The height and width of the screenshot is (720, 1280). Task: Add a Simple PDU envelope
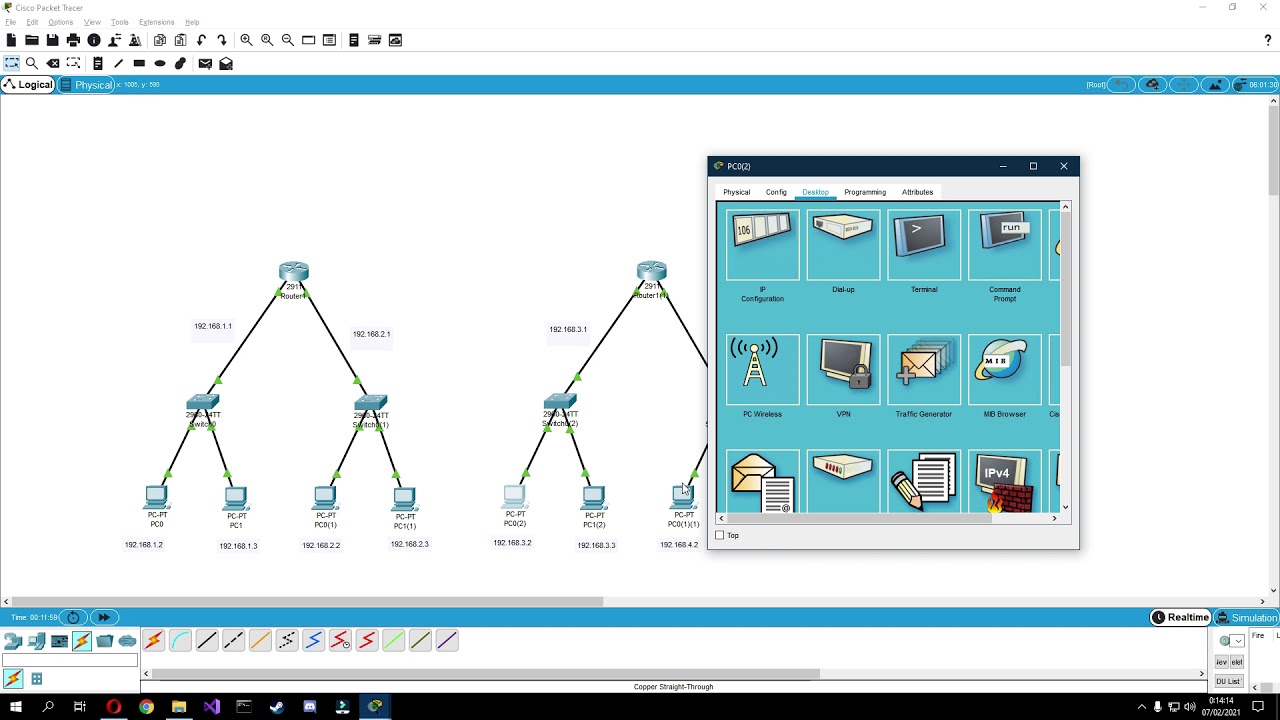pyautogui.click(x=205, y=63)
